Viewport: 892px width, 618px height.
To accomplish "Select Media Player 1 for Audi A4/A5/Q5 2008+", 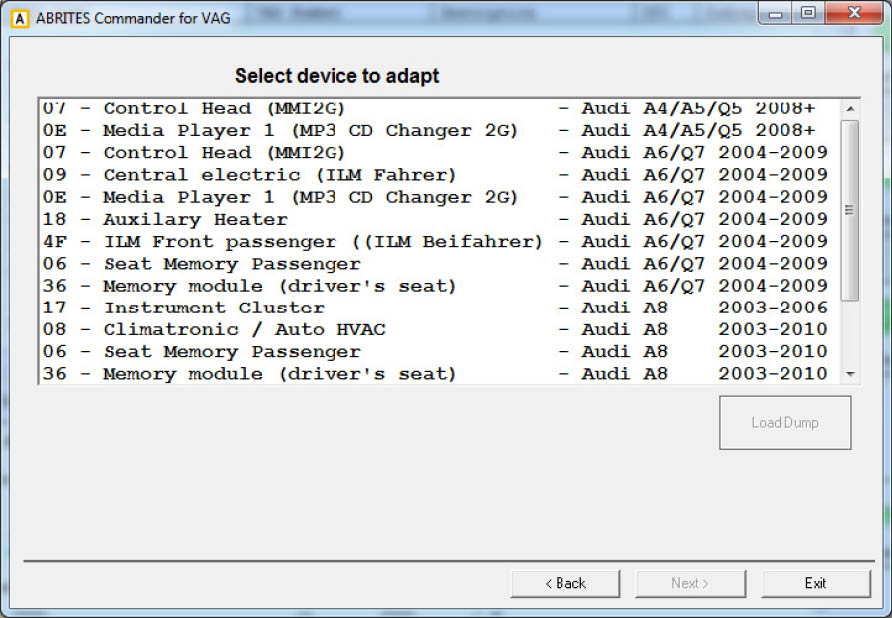I will (435, 130).
